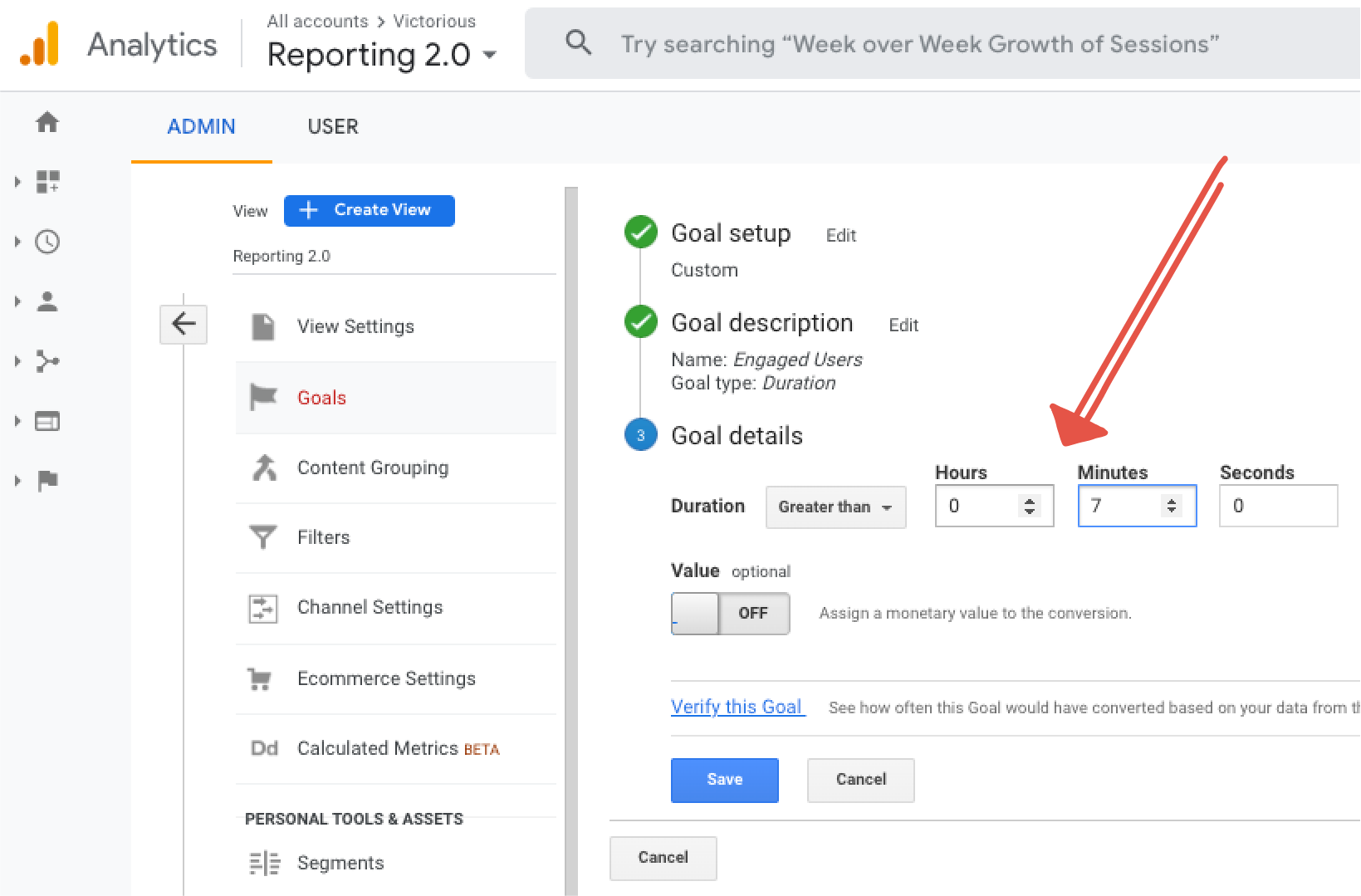
Task: Open the Customization dashboards icon
Action: [47, 182]
